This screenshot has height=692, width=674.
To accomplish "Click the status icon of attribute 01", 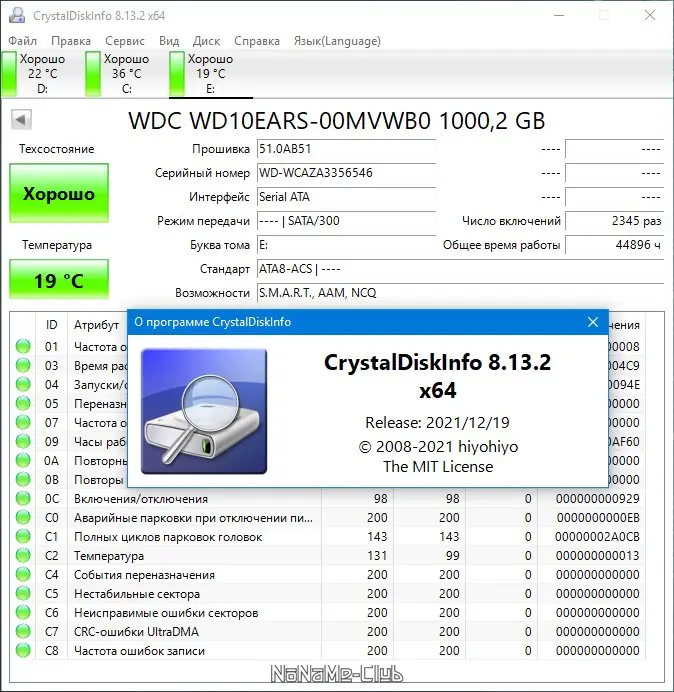I will pos(23,346).
